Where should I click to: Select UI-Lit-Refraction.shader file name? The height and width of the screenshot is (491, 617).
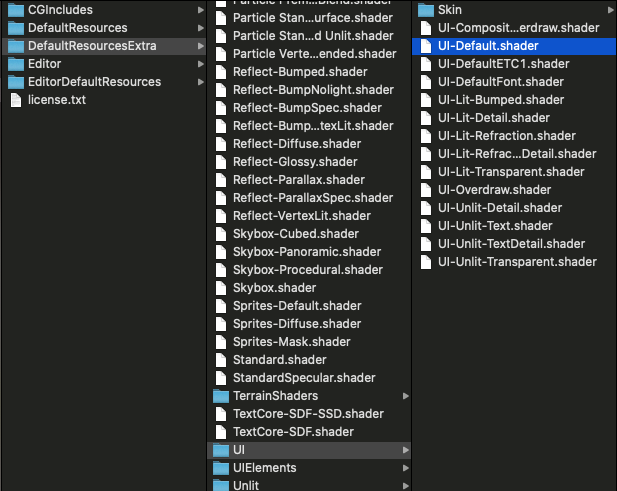click(x=507, y=136)
